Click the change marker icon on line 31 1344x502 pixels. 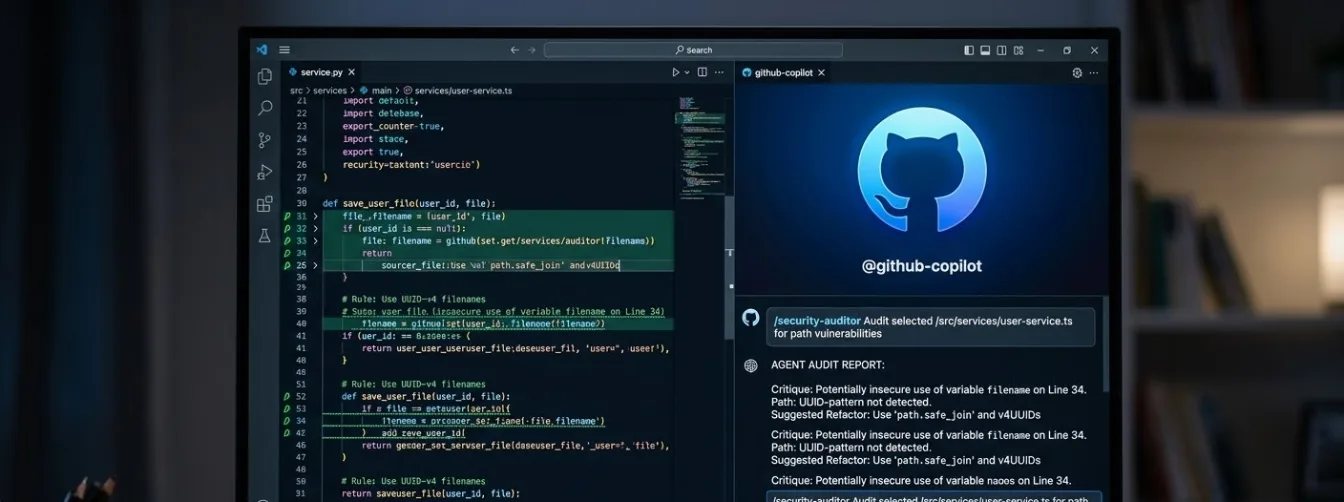(x=287, y=216)
